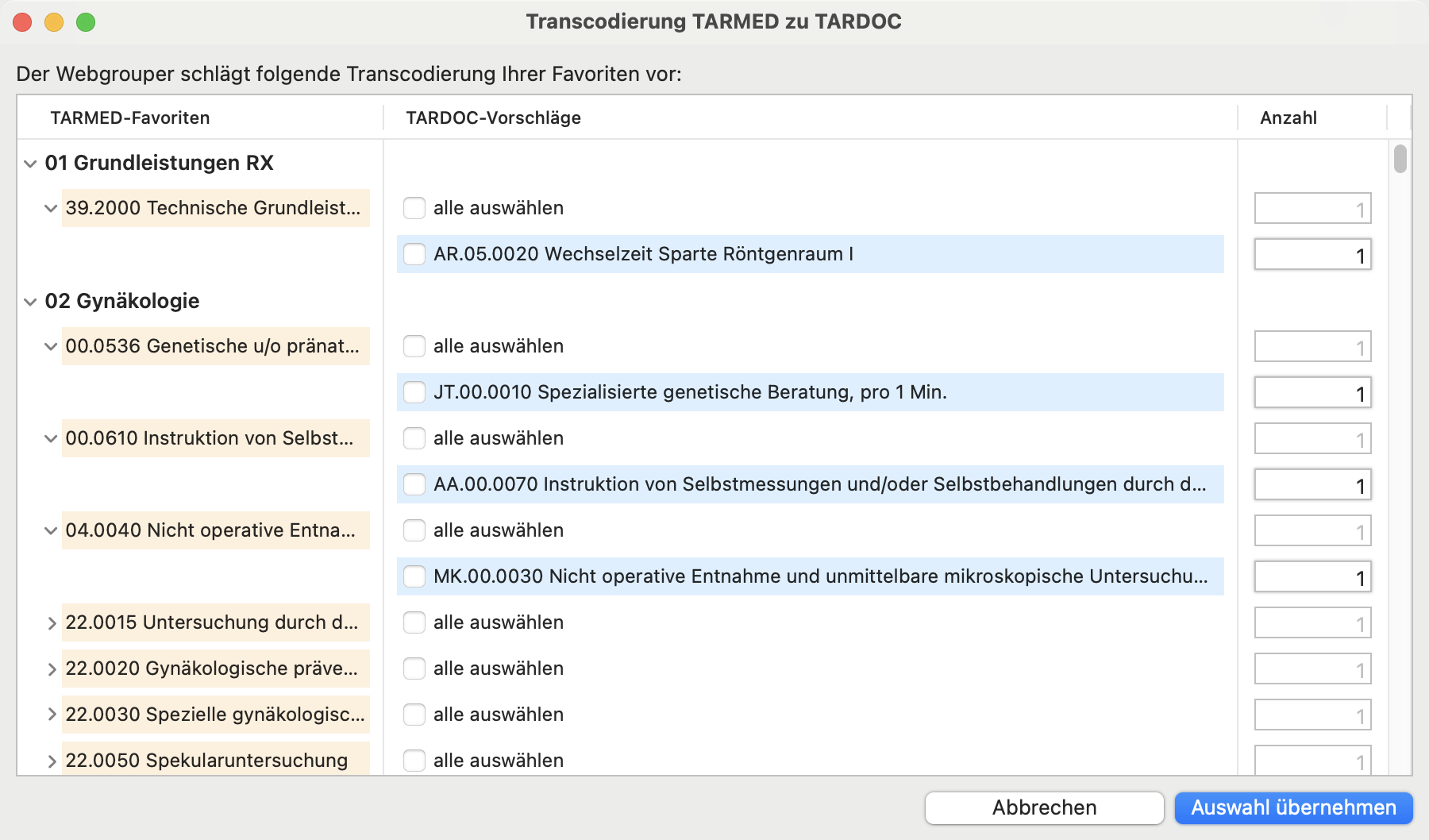Collapse 00.0610 Instruktion von Selbstmessungen

coord(51,437)
